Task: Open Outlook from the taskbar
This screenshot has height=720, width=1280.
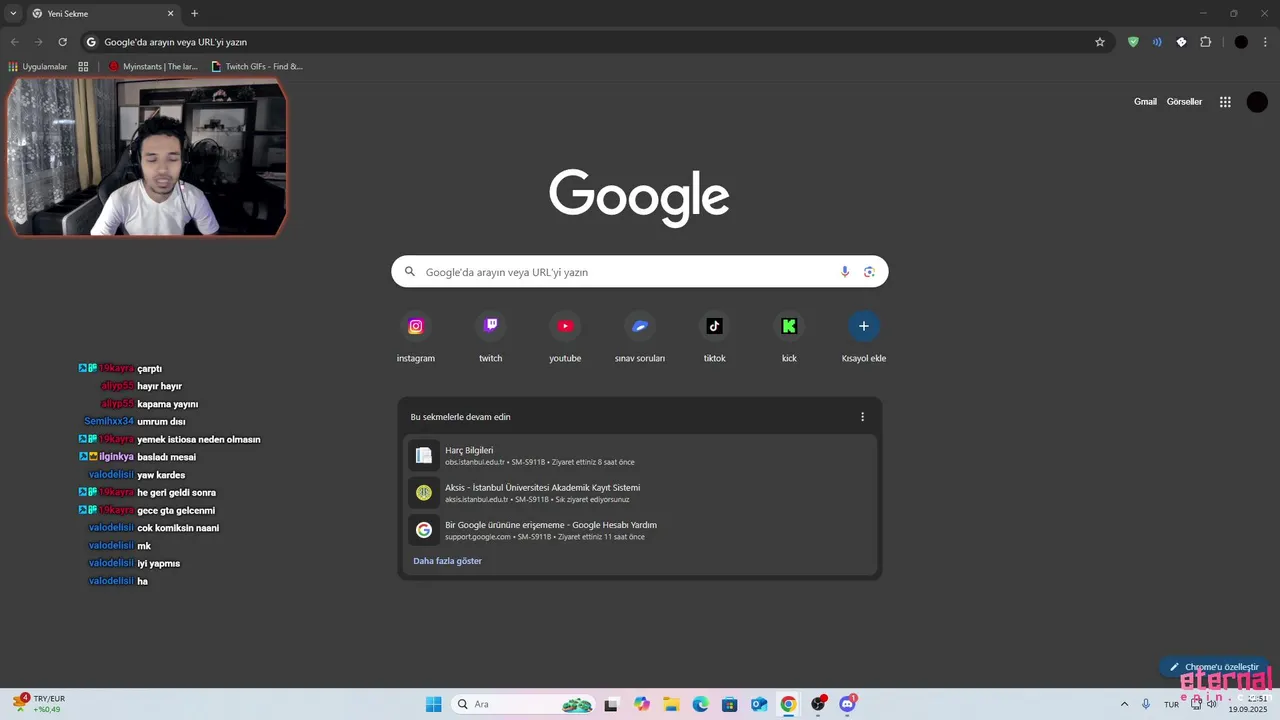Action: pyautogui.click(x=759, y=704)
